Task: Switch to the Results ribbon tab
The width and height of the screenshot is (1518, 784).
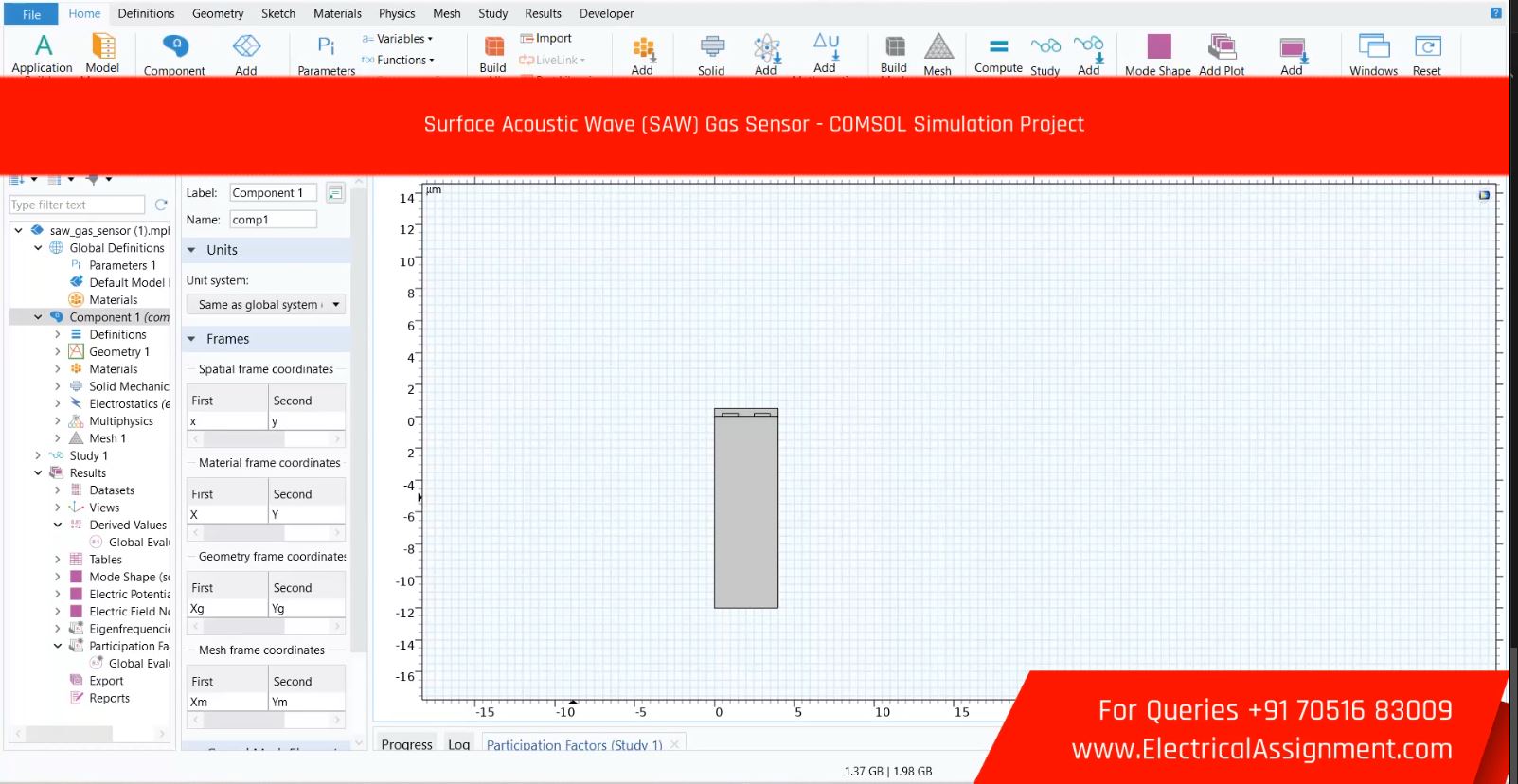Action: pyautogui.click(x=543, y=13)
